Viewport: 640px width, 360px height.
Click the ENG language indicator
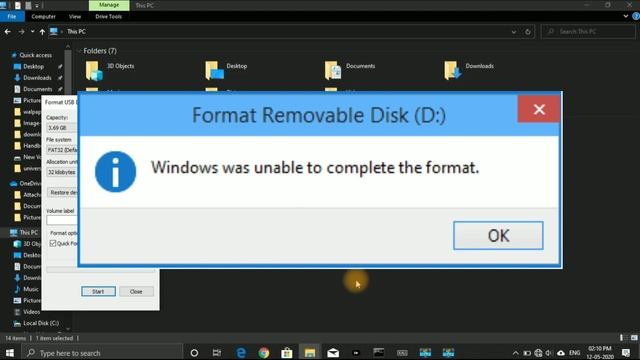coord(574,353)
